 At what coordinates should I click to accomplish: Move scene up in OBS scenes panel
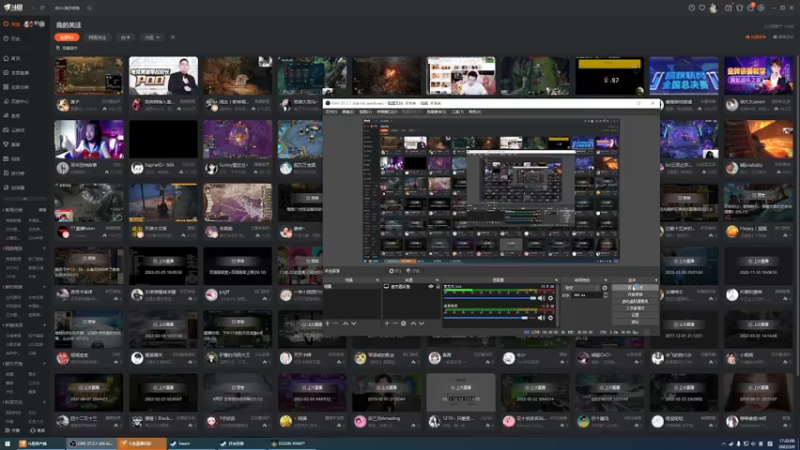345,323
